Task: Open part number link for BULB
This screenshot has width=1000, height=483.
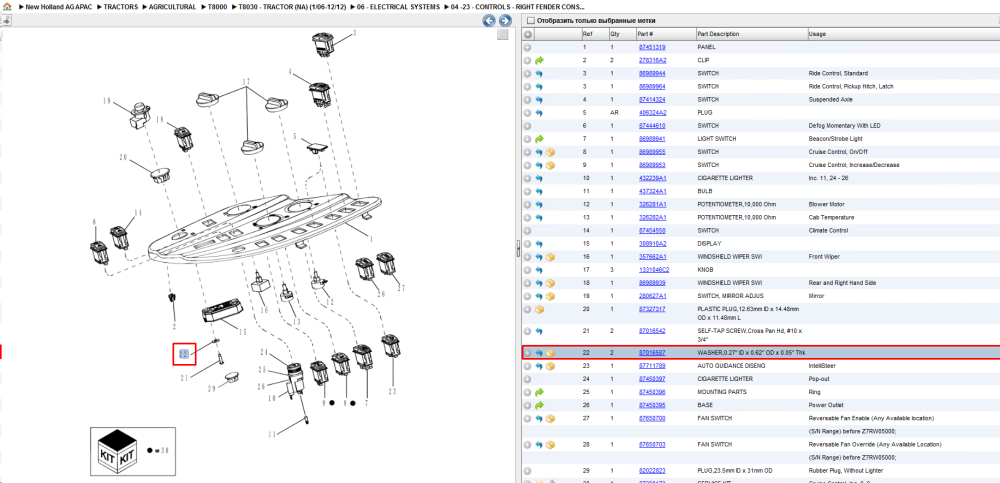Action: (x=652, y=191)
